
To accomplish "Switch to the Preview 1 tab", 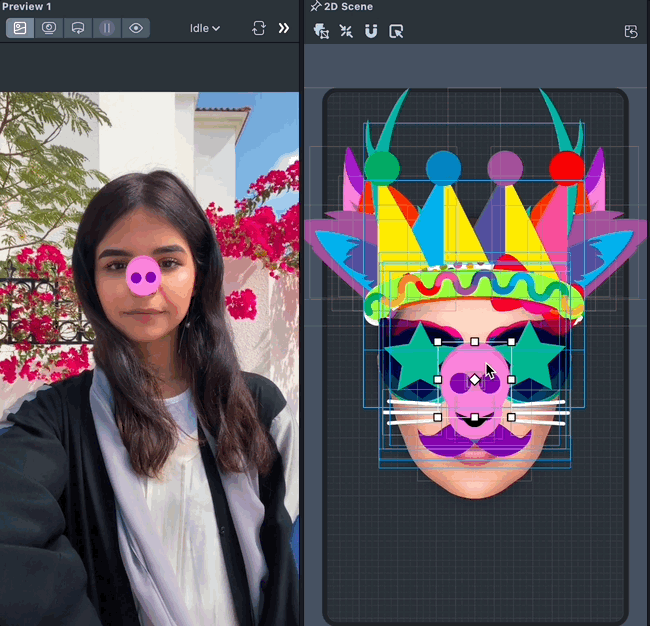I will tap(26, 7).
